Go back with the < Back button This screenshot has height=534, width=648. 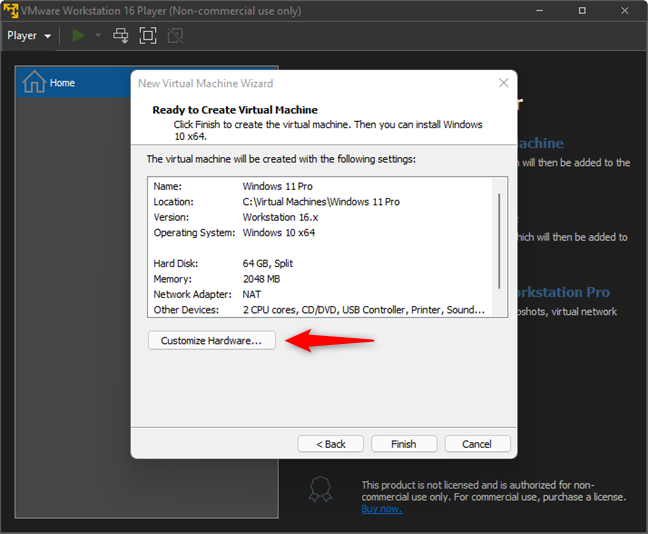click(x=331, y=444)
